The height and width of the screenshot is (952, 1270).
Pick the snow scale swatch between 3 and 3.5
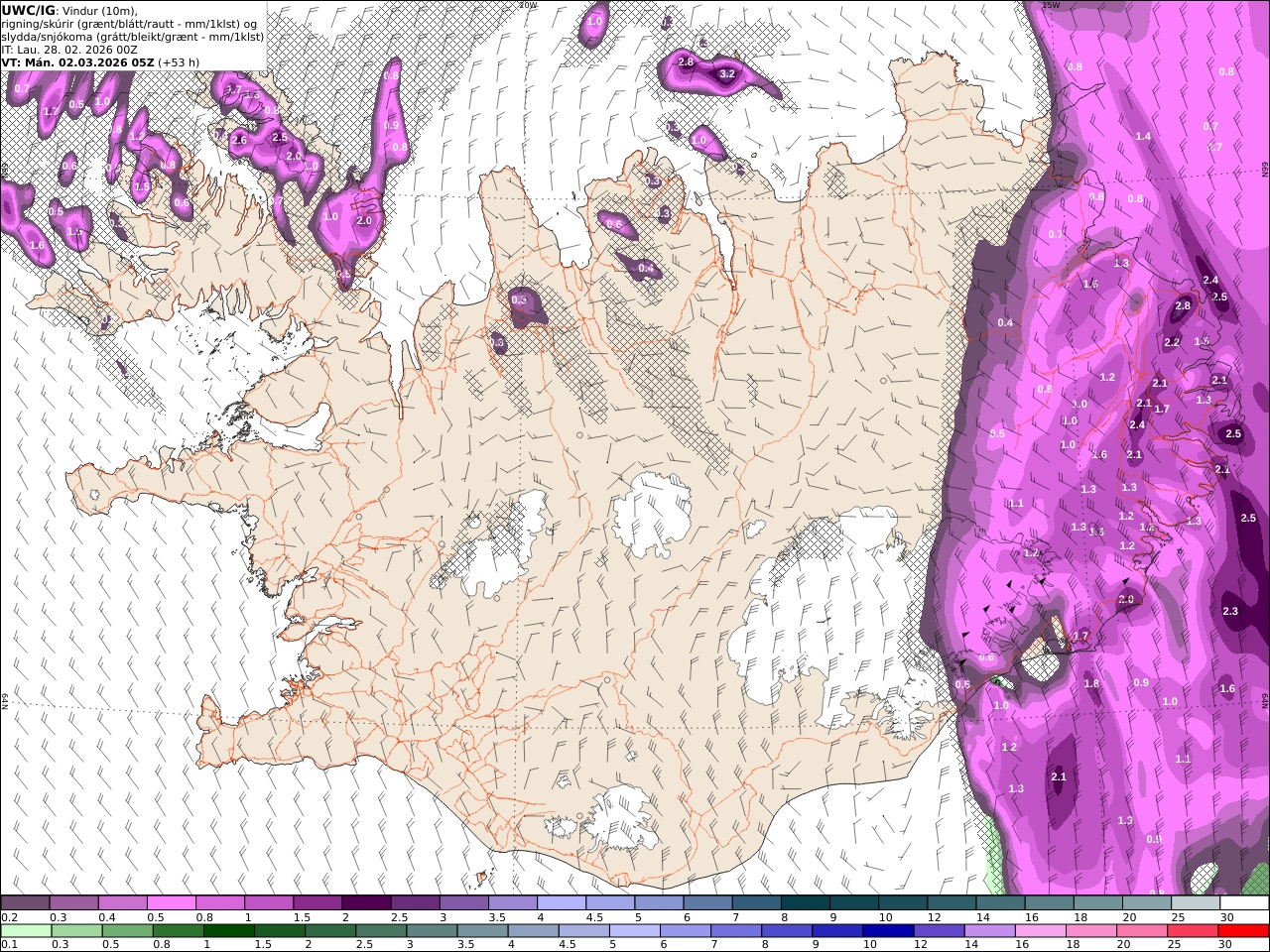pos(464,902)
